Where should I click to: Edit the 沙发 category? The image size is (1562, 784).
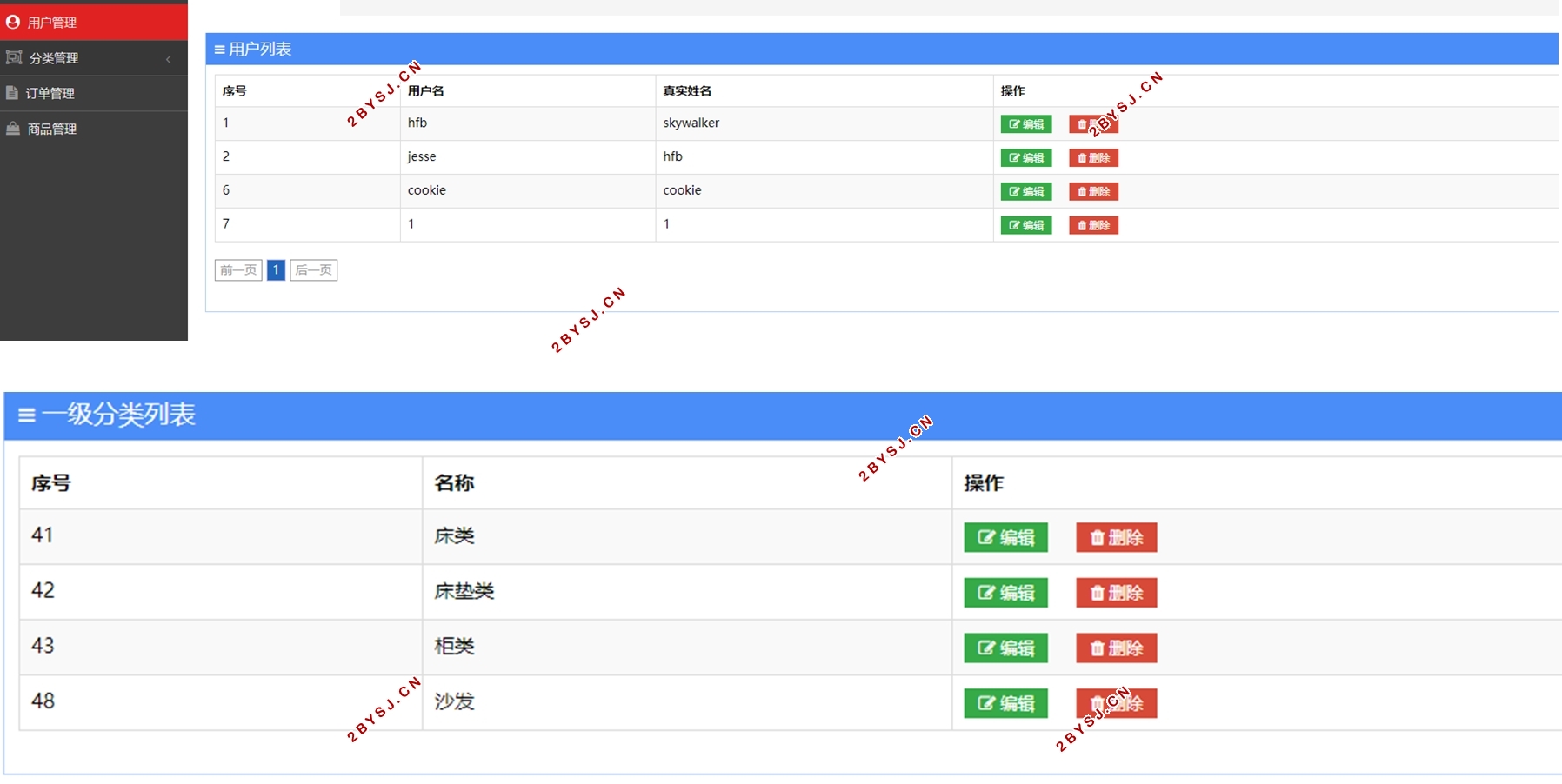click(1005, 703)
